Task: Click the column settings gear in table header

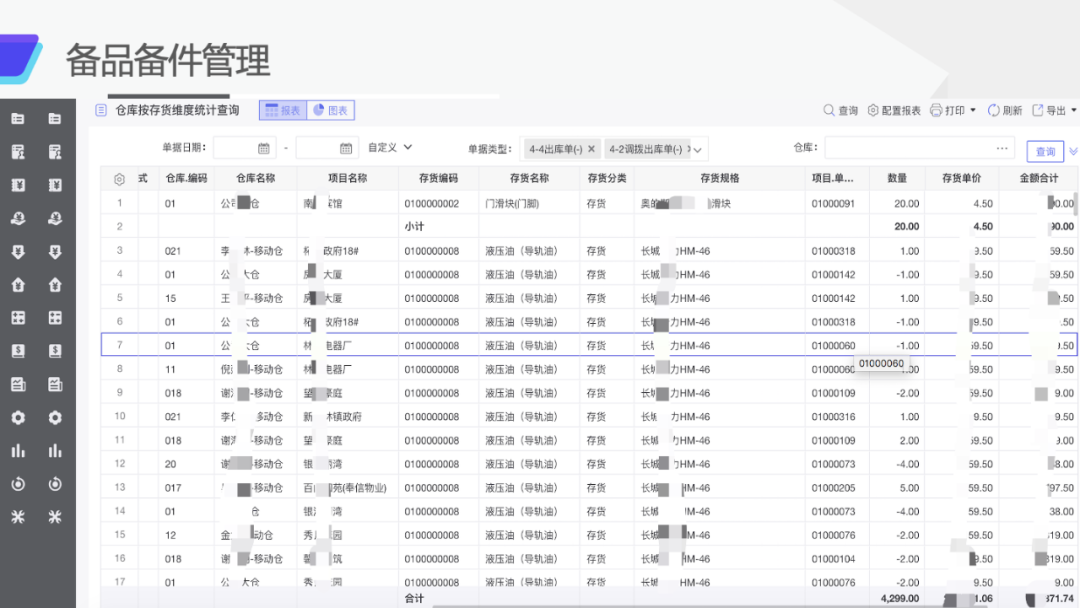Action: (x=119, y=179)
